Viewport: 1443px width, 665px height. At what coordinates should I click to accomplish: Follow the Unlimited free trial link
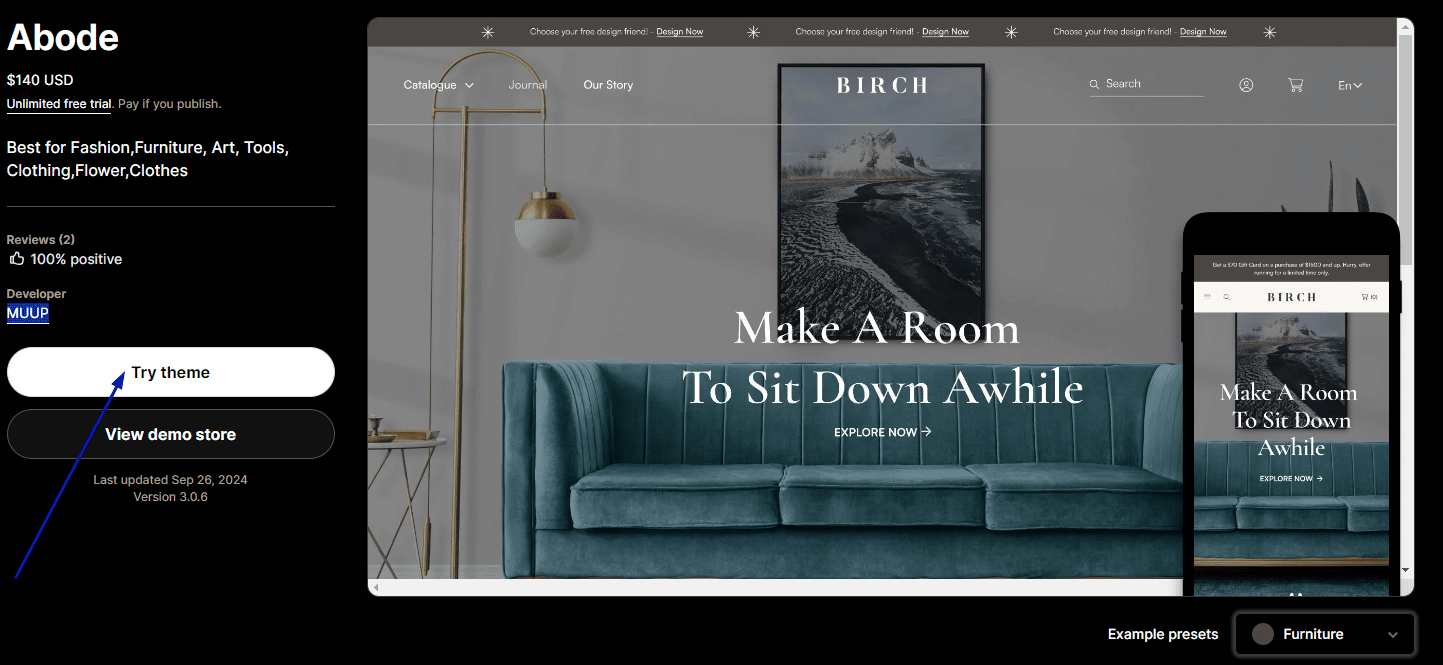point(59,104)
